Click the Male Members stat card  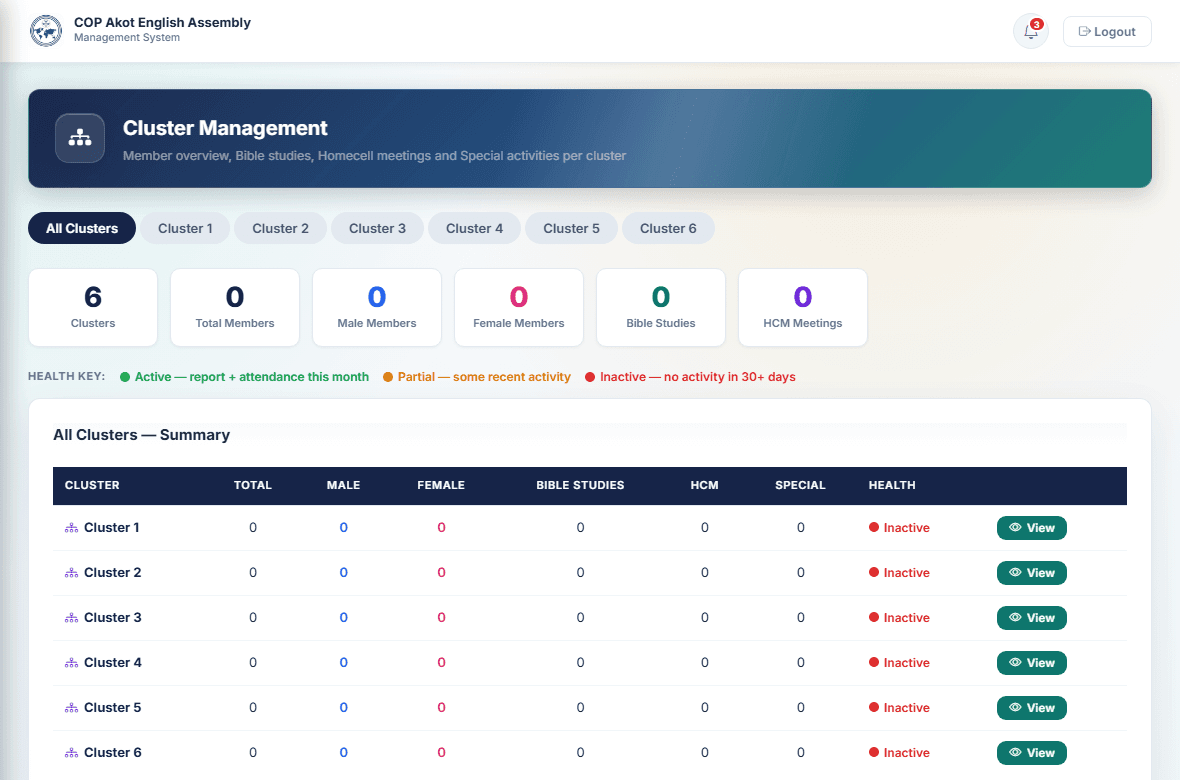[377, 307]
